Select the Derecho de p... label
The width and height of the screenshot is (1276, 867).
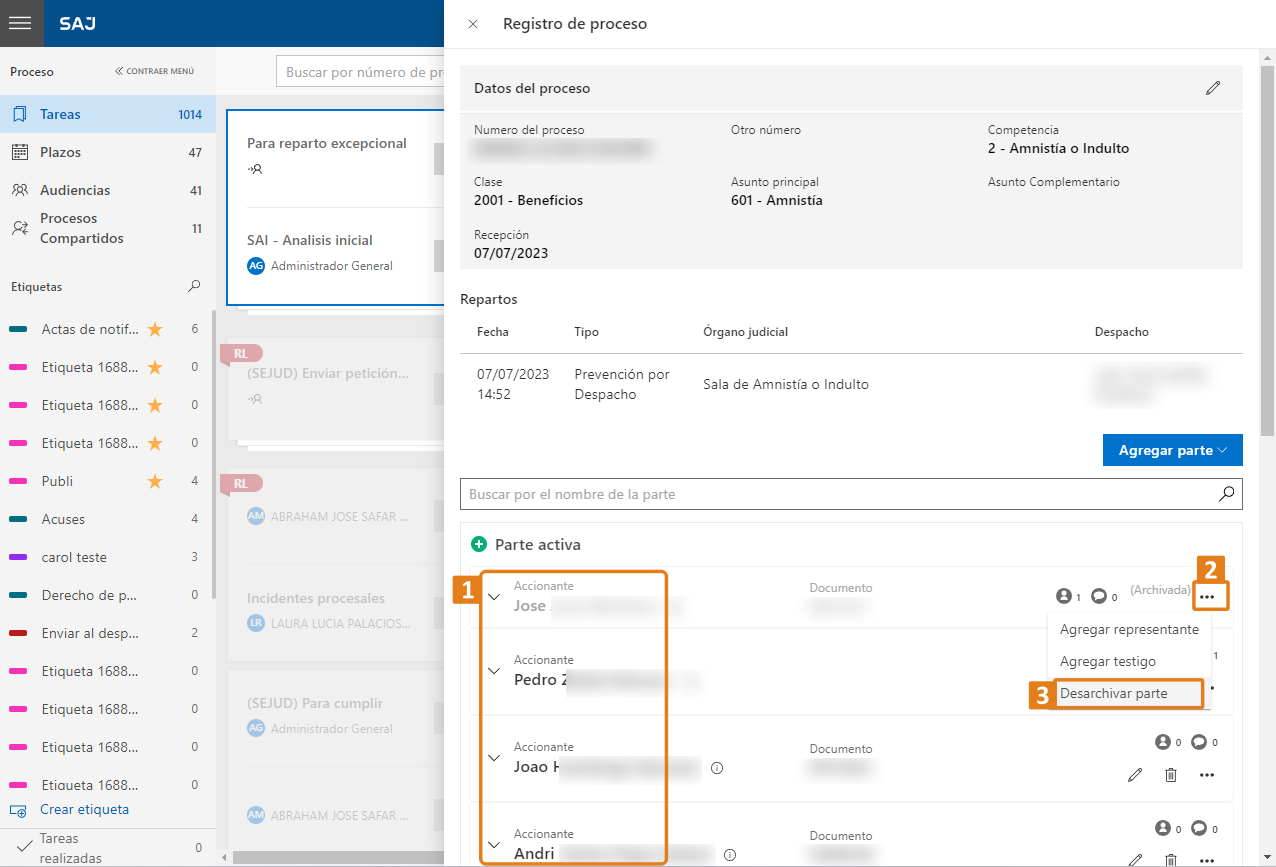click(89, 595)
